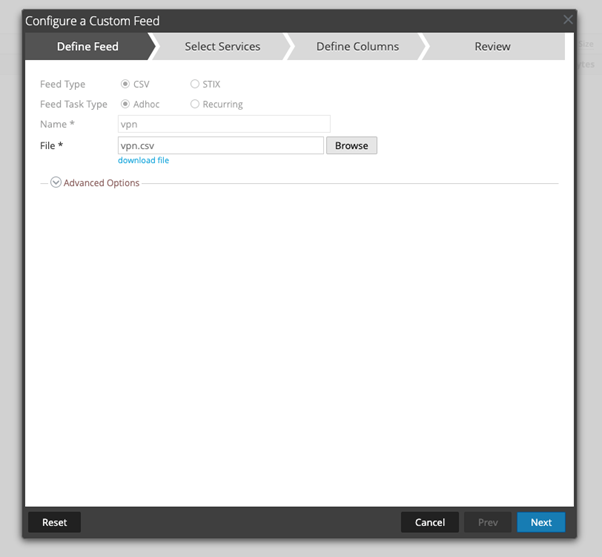
Task: Go to the Select Services step
Action: 223,46
